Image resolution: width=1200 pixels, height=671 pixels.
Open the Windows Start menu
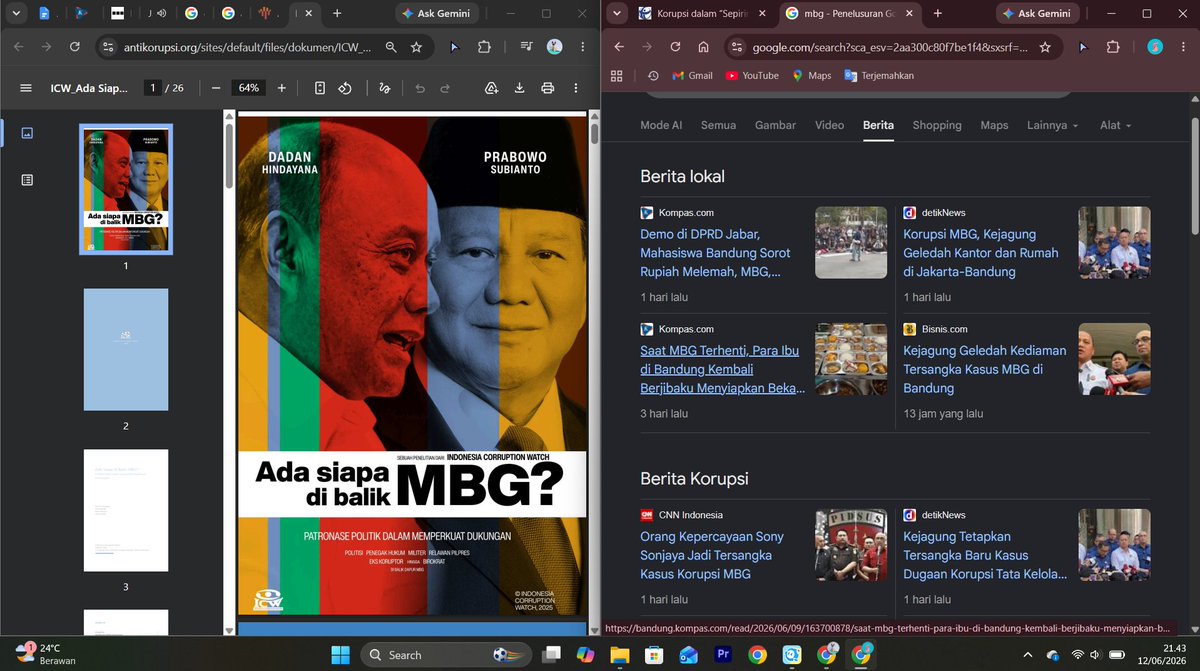point(341,655)
